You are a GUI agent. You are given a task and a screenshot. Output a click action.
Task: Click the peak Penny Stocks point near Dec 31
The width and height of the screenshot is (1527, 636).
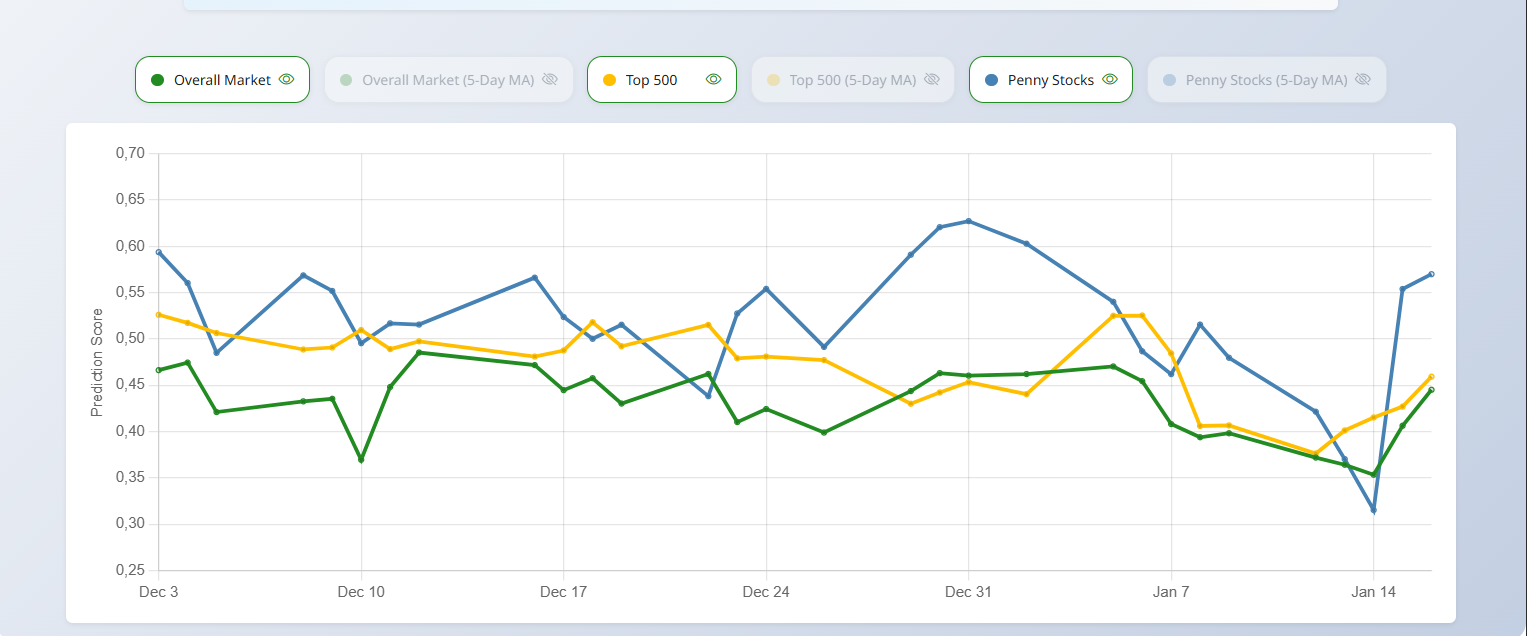tap(967, 220)
